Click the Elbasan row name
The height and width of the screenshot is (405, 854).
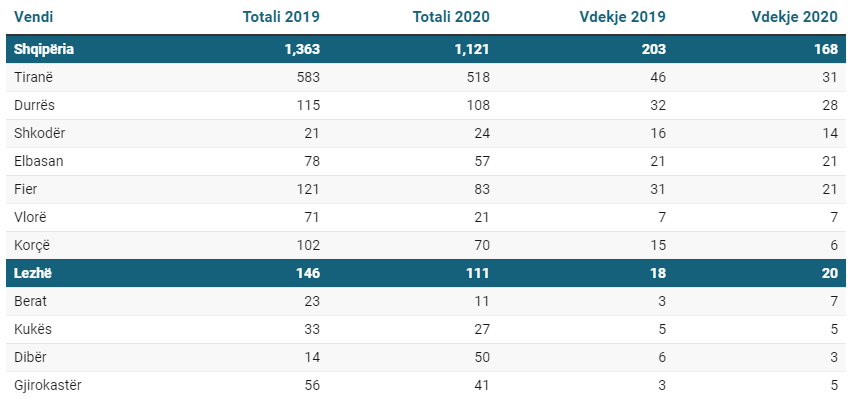pyautogui.click(x=38, y=161)
